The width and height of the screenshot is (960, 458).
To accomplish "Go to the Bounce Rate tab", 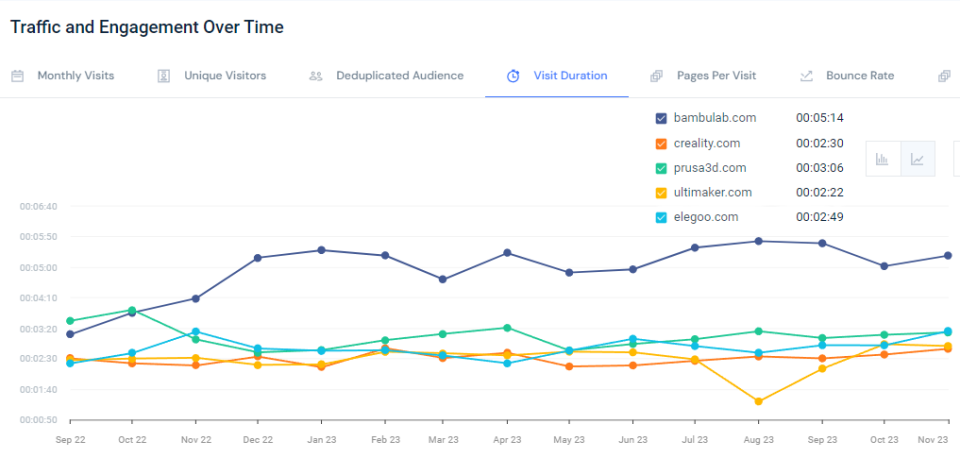I will [x=860, y=76].
